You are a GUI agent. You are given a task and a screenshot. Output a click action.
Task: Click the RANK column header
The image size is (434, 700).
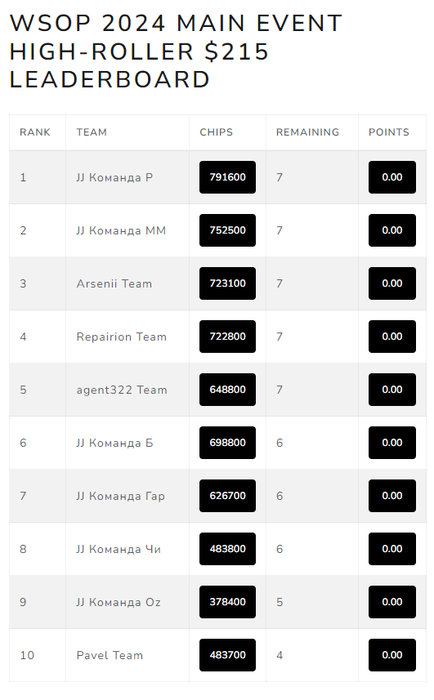click(x=35, y=132)
